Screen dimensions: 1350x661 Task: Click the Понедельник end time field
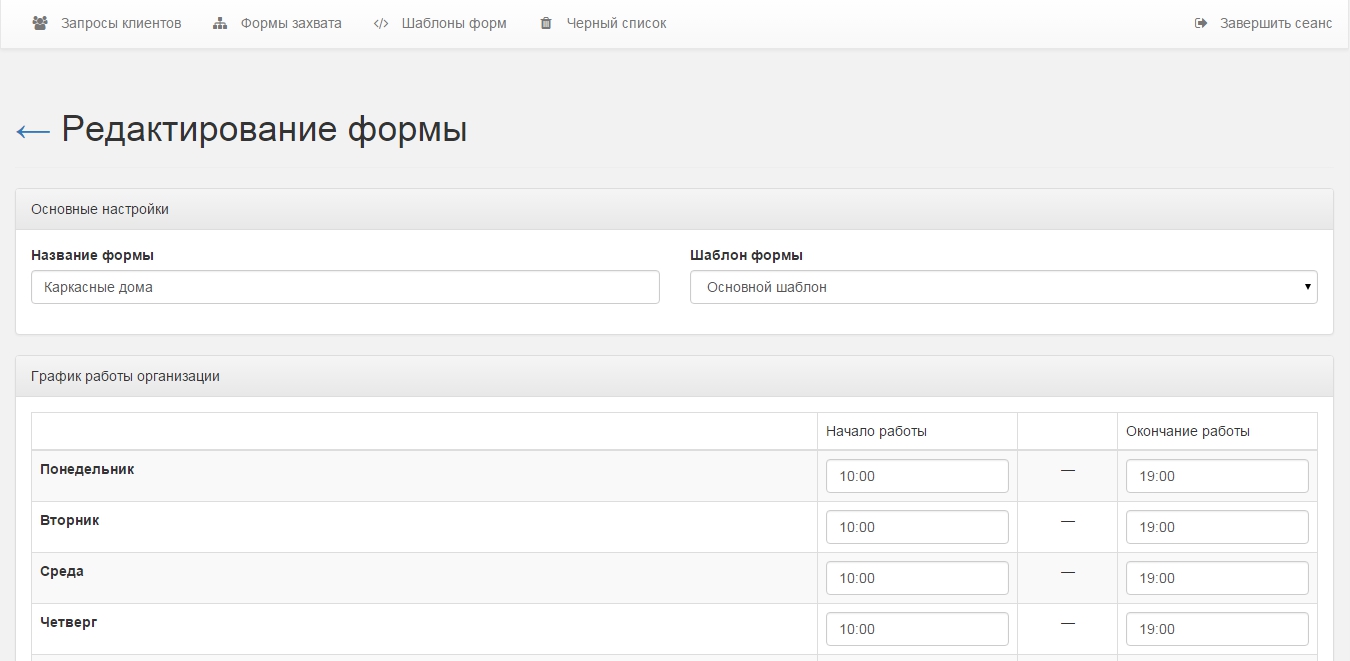coord(1217,476)
